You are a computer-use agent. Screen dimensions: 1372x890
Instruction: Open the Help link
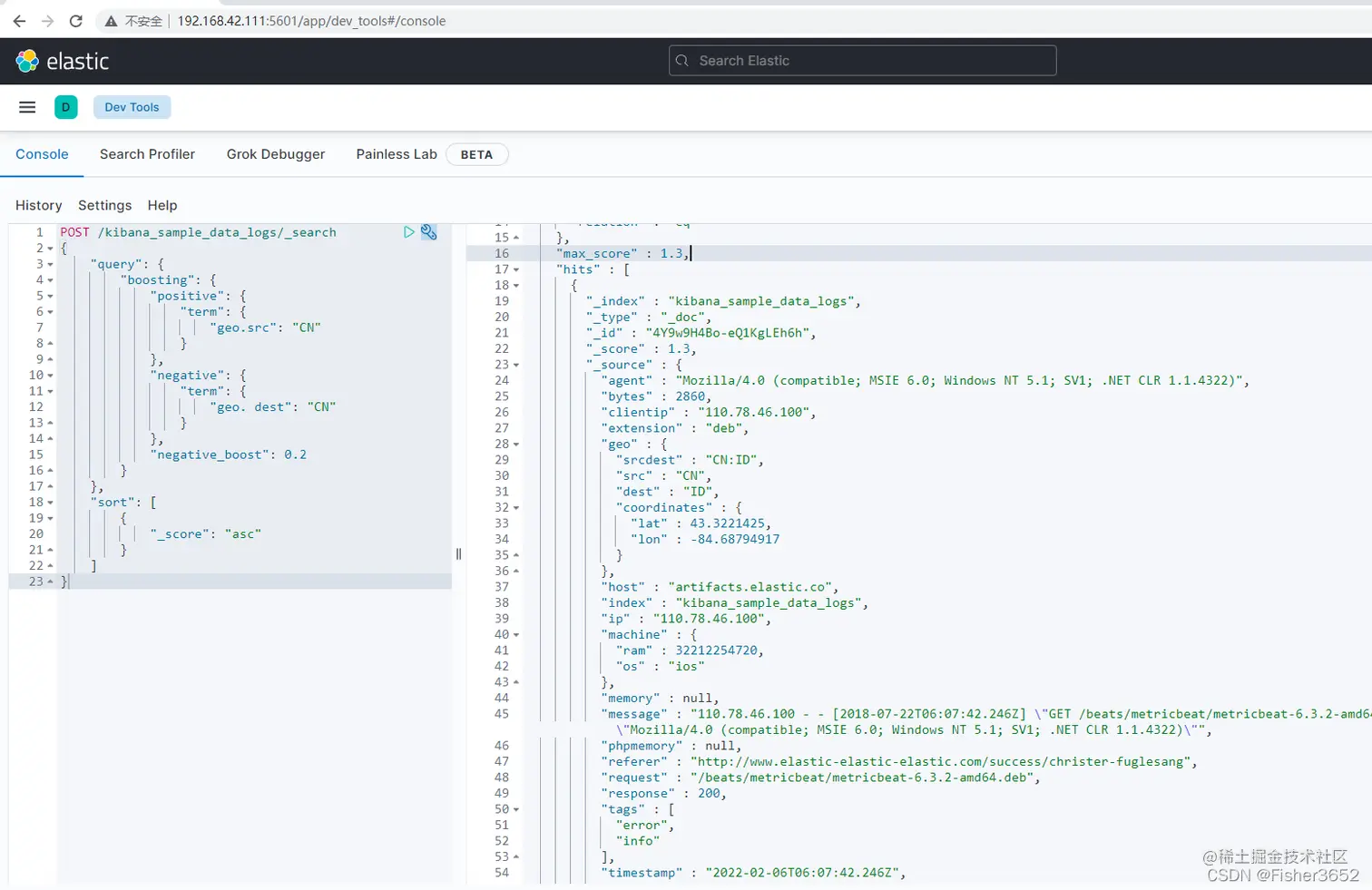(162, 206)
